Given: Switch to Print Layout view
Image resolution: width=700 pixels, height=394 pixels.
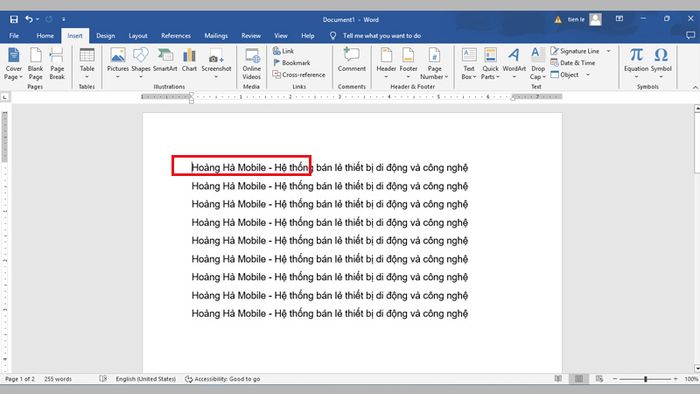Looking at the screenshot, I should point(579,379).
